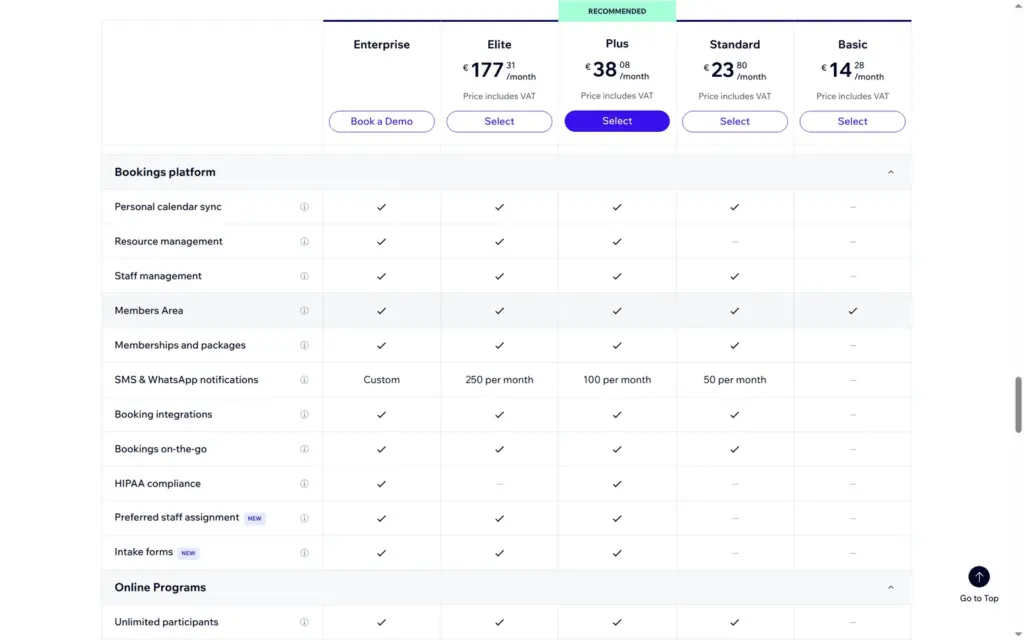Click the Elite price €177.31 per month
The image size is (1024, 640).
(x=499, y=70)
